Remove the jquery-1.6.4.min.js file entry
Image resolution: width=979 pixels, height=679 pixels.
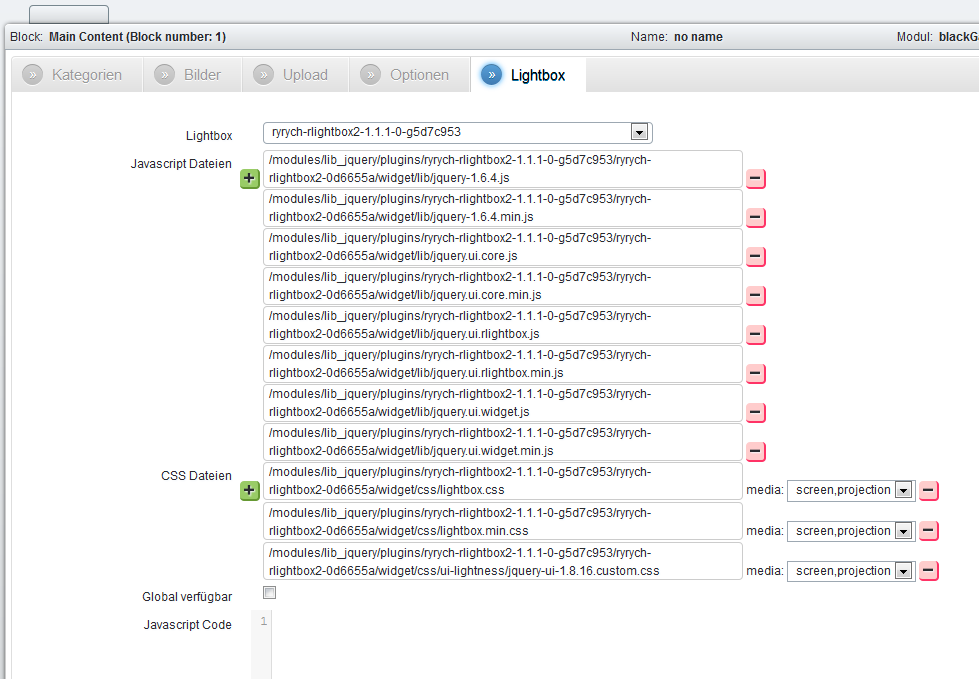(x=756, y=218)
